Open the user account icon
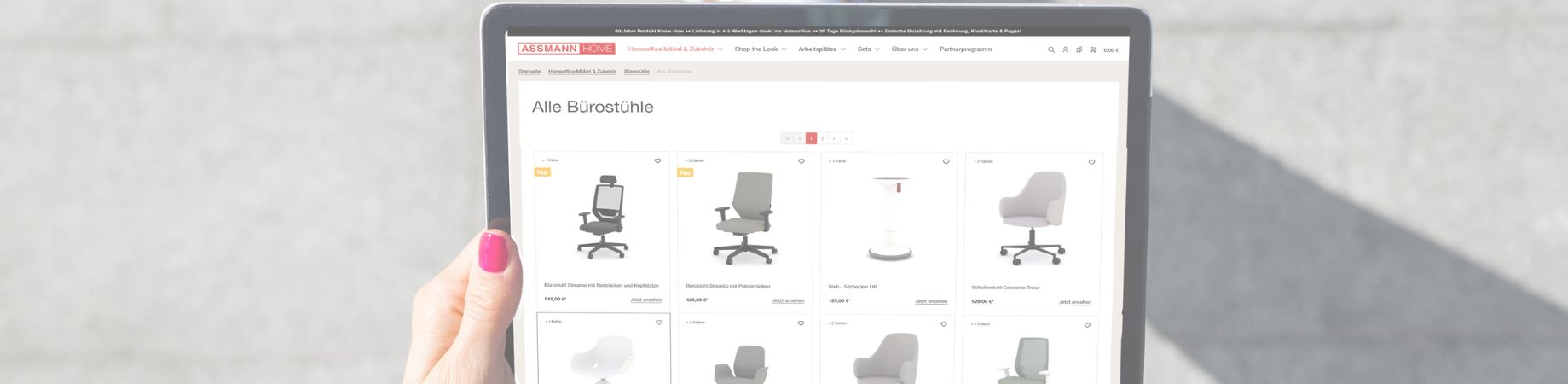Image resolution: width=1568 pixels, height=384 pixels. 1065,49
